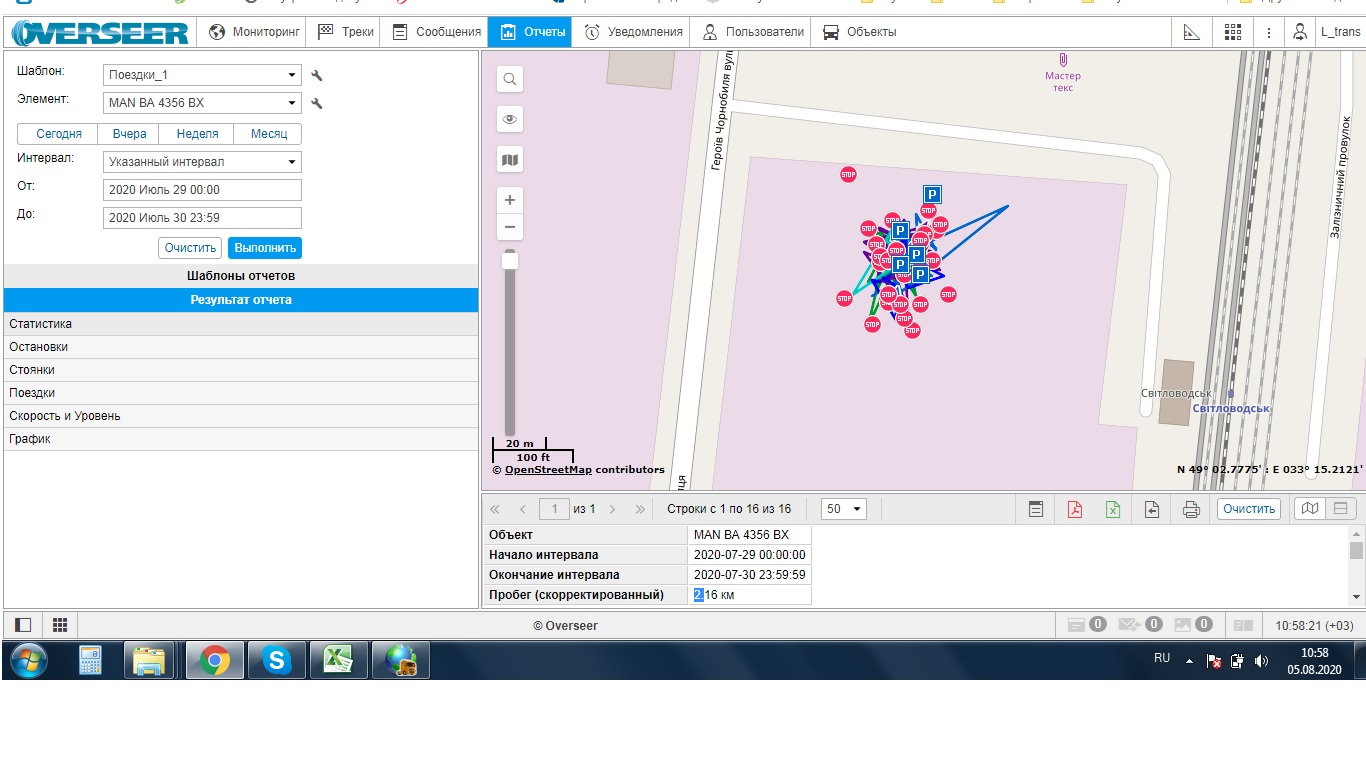Toggle left sidebar panel in status bar
The width and height of the screenshot is (1366, 768).
tap(23, 625)
